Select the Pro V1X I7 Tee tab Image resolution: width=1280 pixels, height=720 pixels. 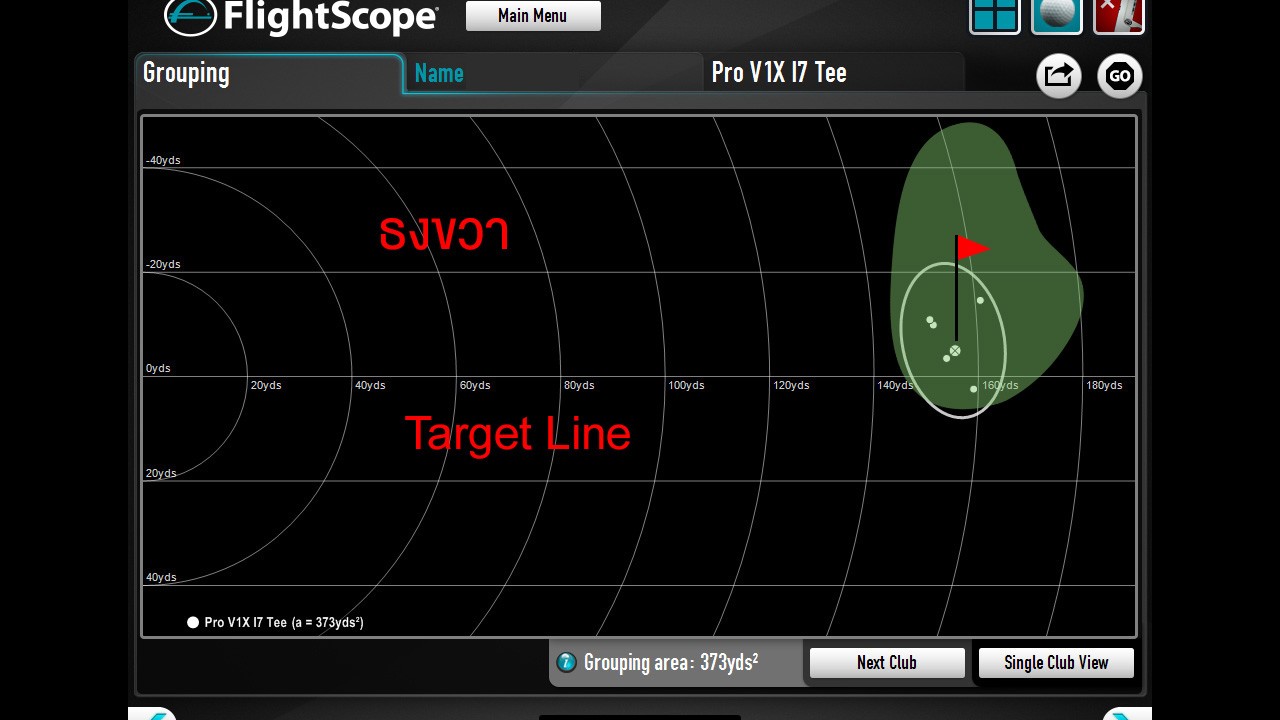pyautogui.click(x=834, y=73)
